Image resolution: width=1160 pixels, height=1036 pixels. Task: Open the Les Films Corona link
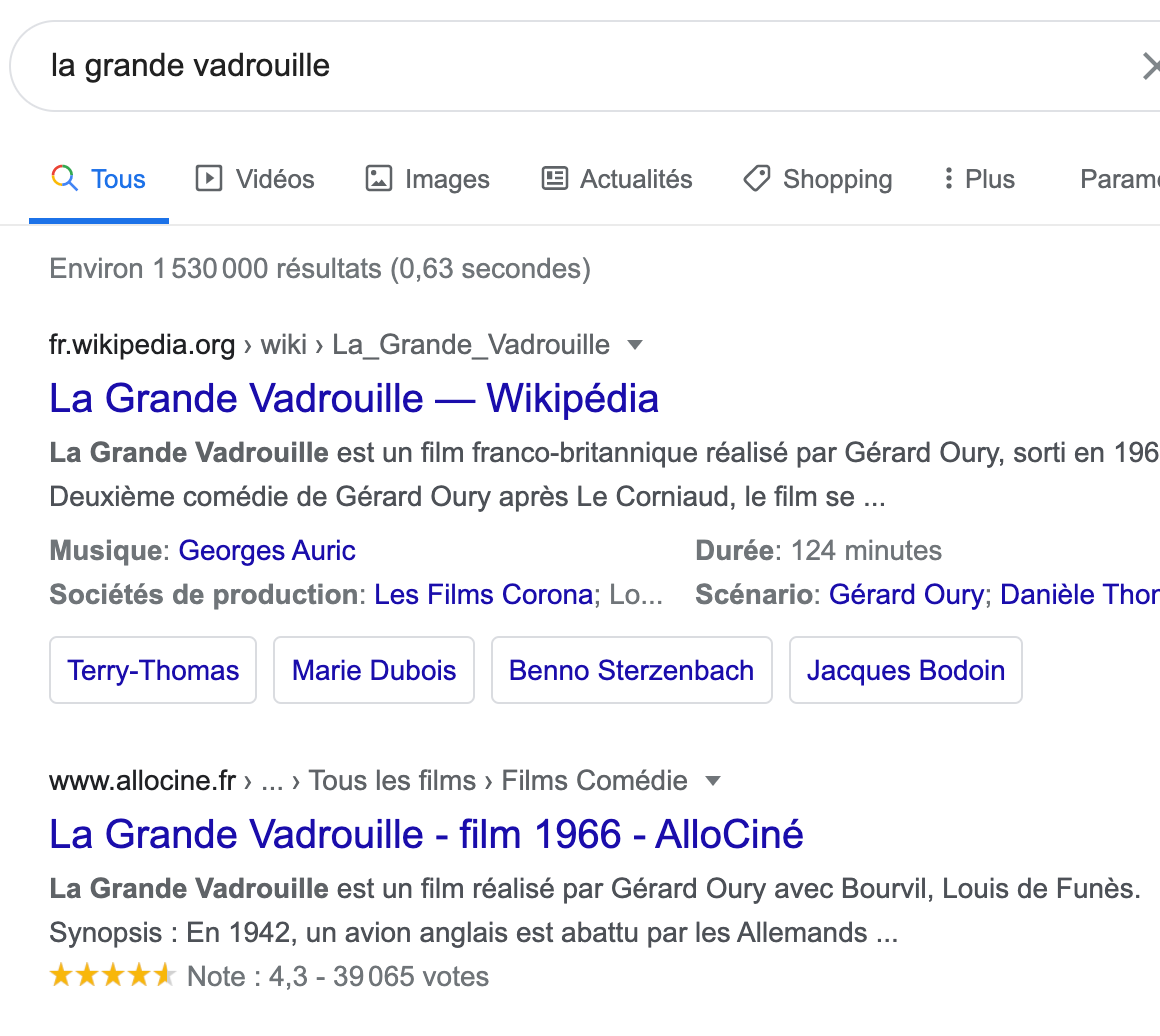[483, 594]
